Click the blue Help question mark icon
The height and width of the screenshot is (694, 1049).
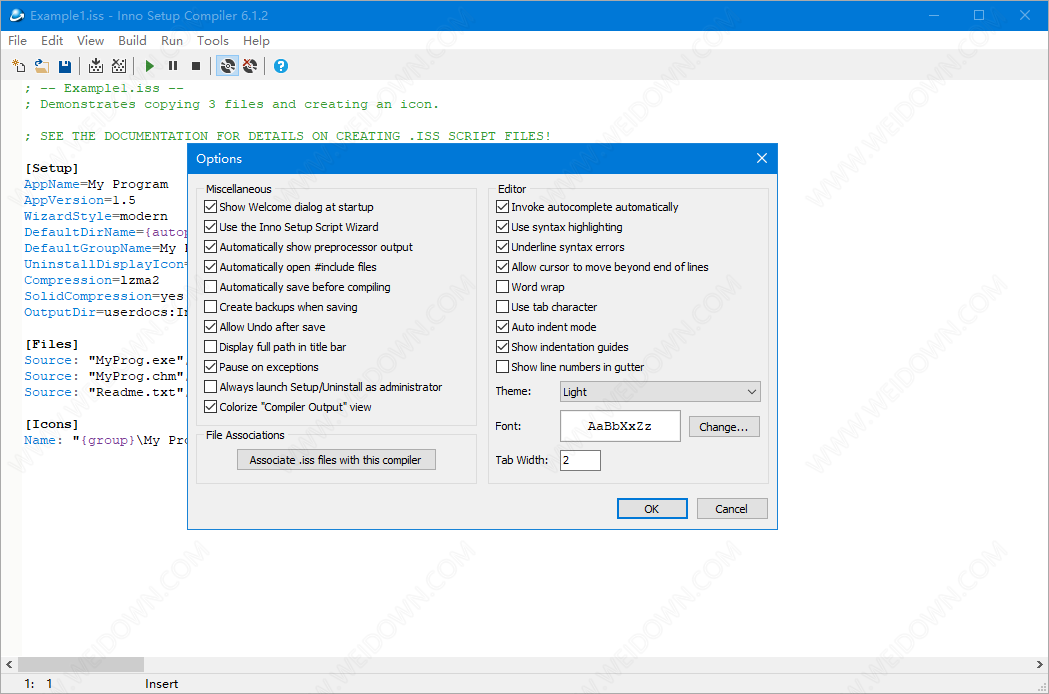tap(281, 66)
